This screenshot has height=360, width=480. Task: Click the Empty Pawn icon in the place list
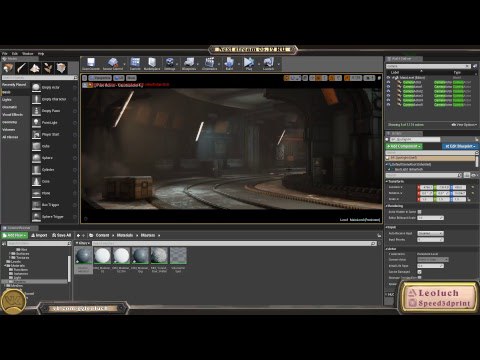(x=36, y=111)
